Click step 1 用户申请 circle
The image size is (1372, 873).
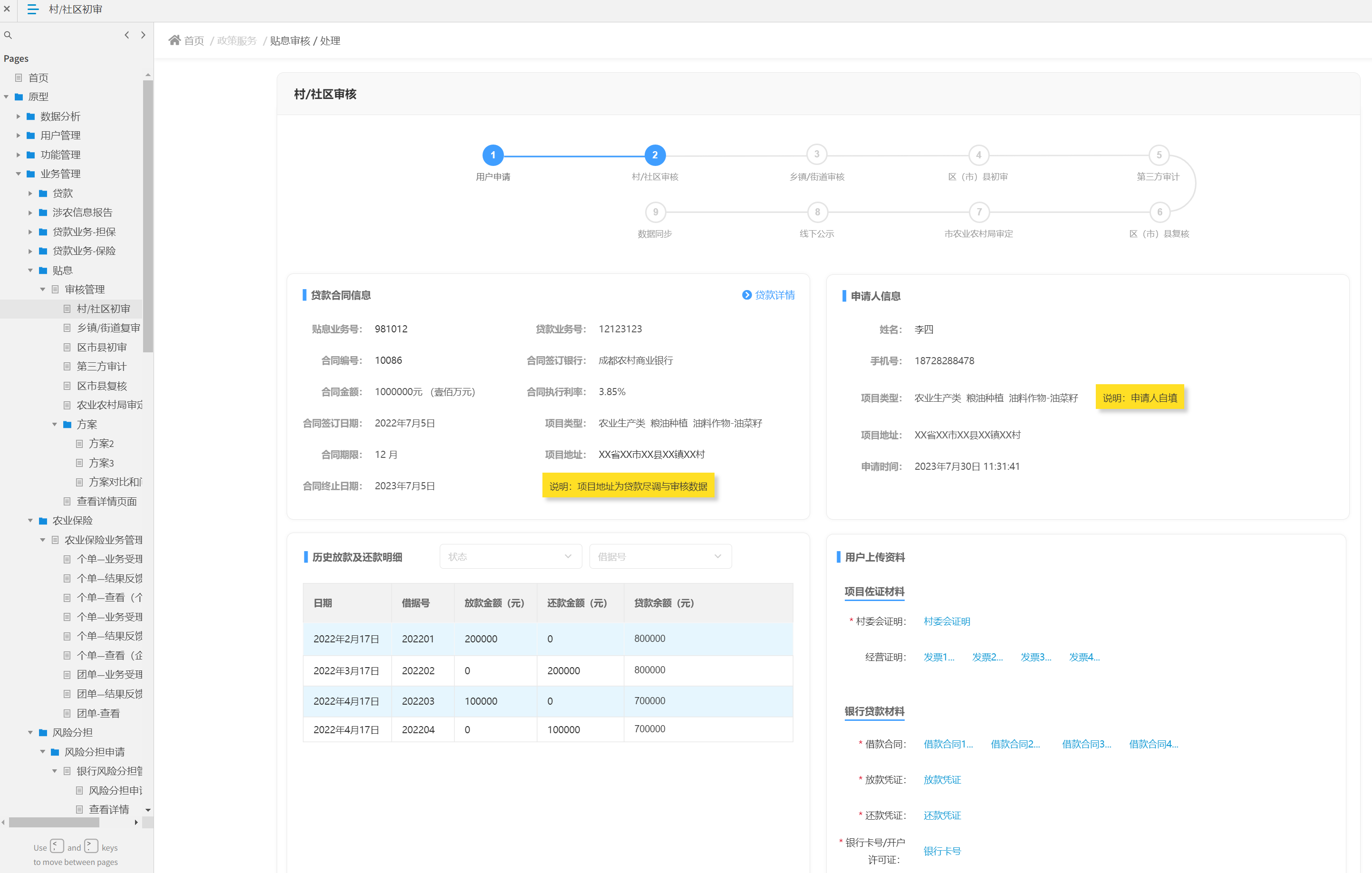pyautogui.click(x=493, y=155)
